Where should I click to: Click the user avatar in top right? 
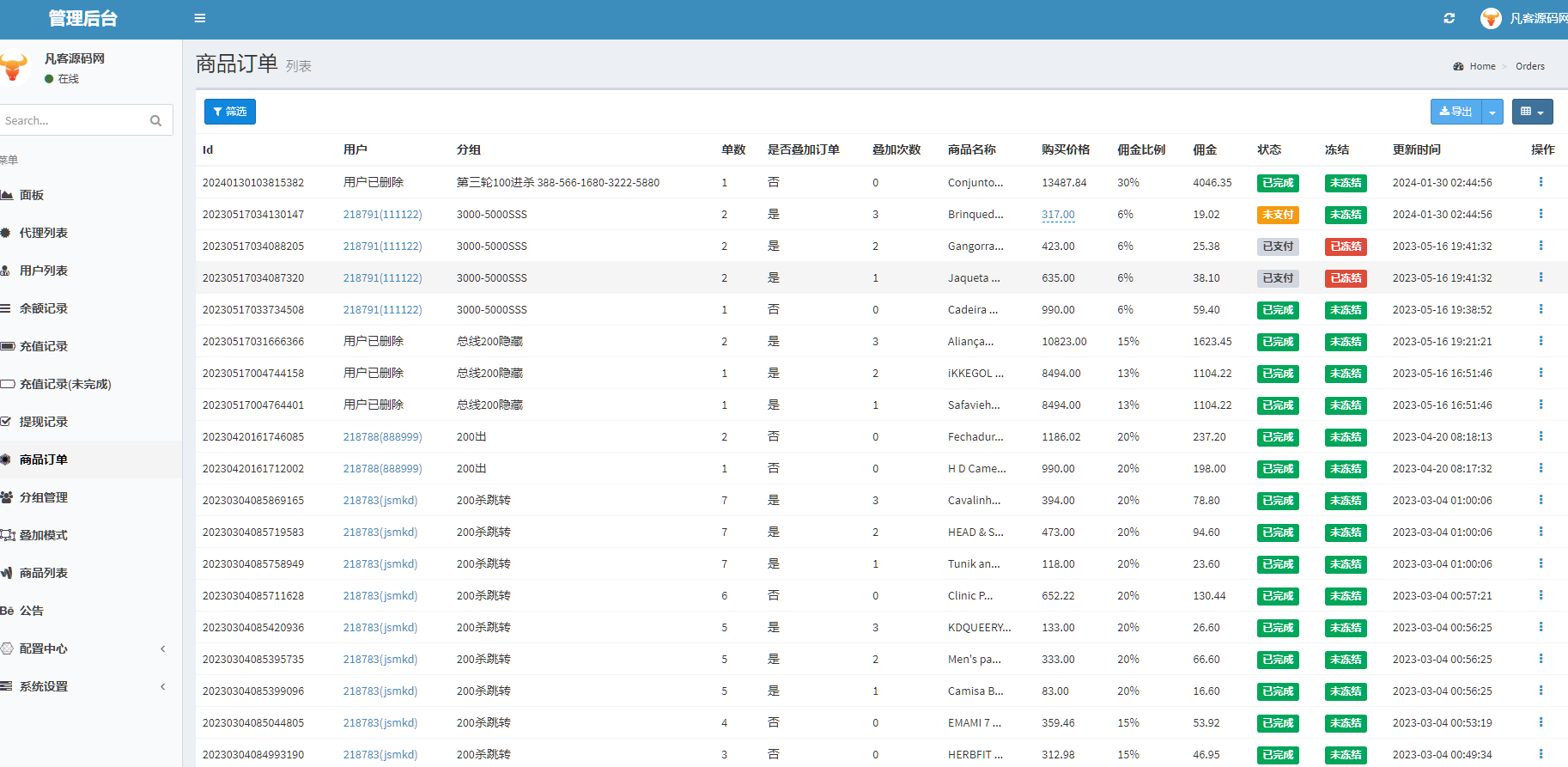coord(1491,18)
